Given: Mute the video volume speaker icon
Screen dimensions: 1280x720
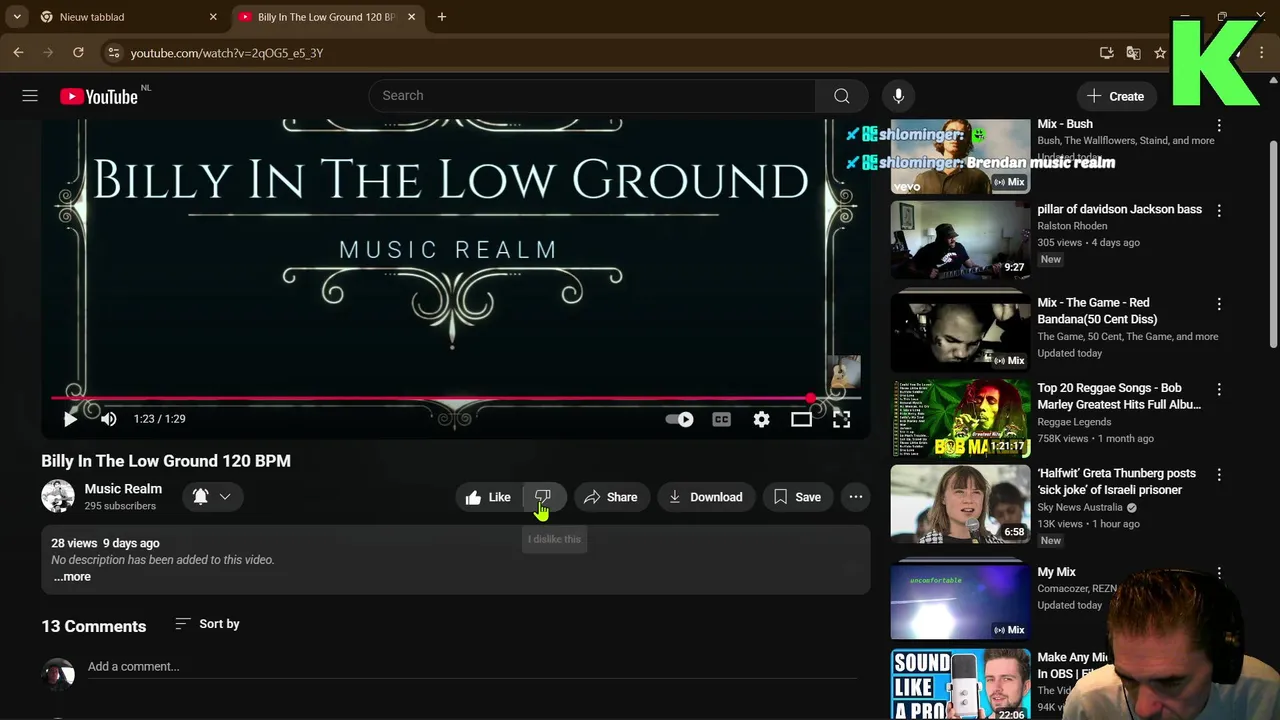Looking at the screenshot, I should click(x=109, y=419).
